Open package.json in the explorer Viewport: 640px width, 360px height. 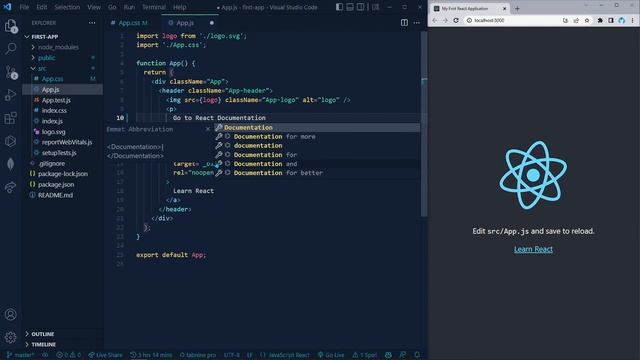[56, 184]
